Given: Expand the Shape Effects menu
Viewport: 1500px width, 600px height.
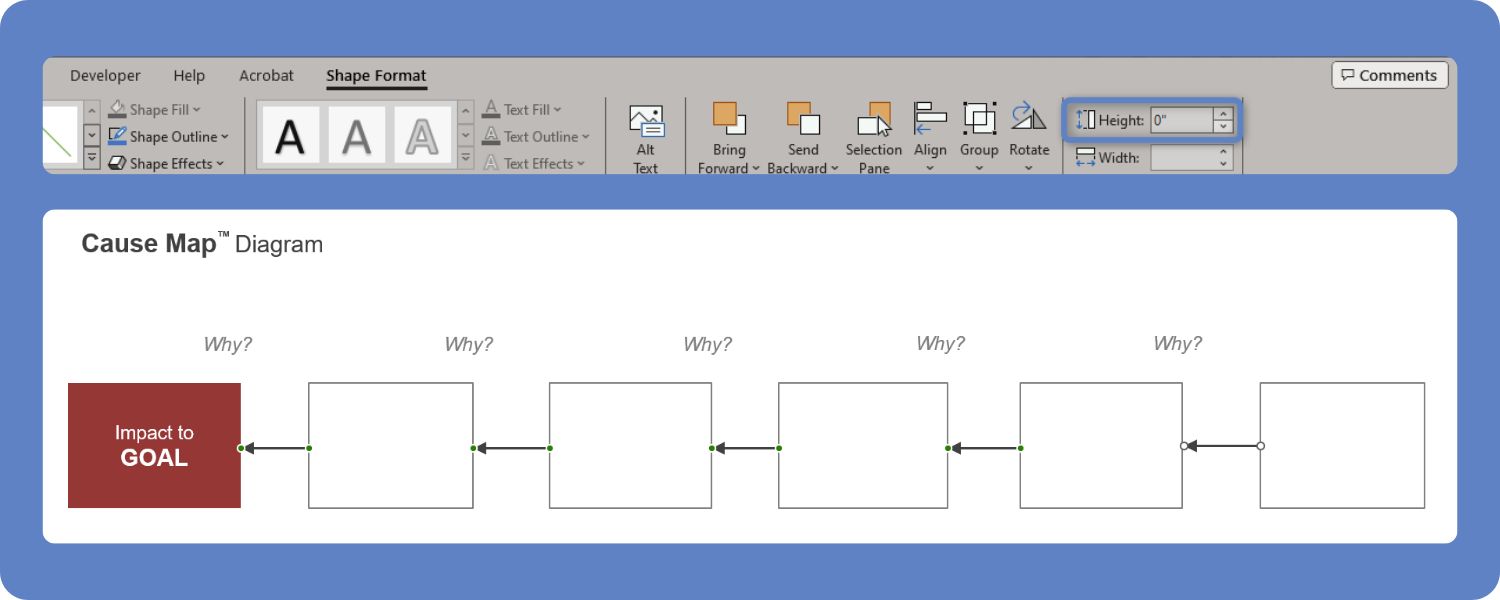Looking at the screenshot, I should click(x=167, y=163).
